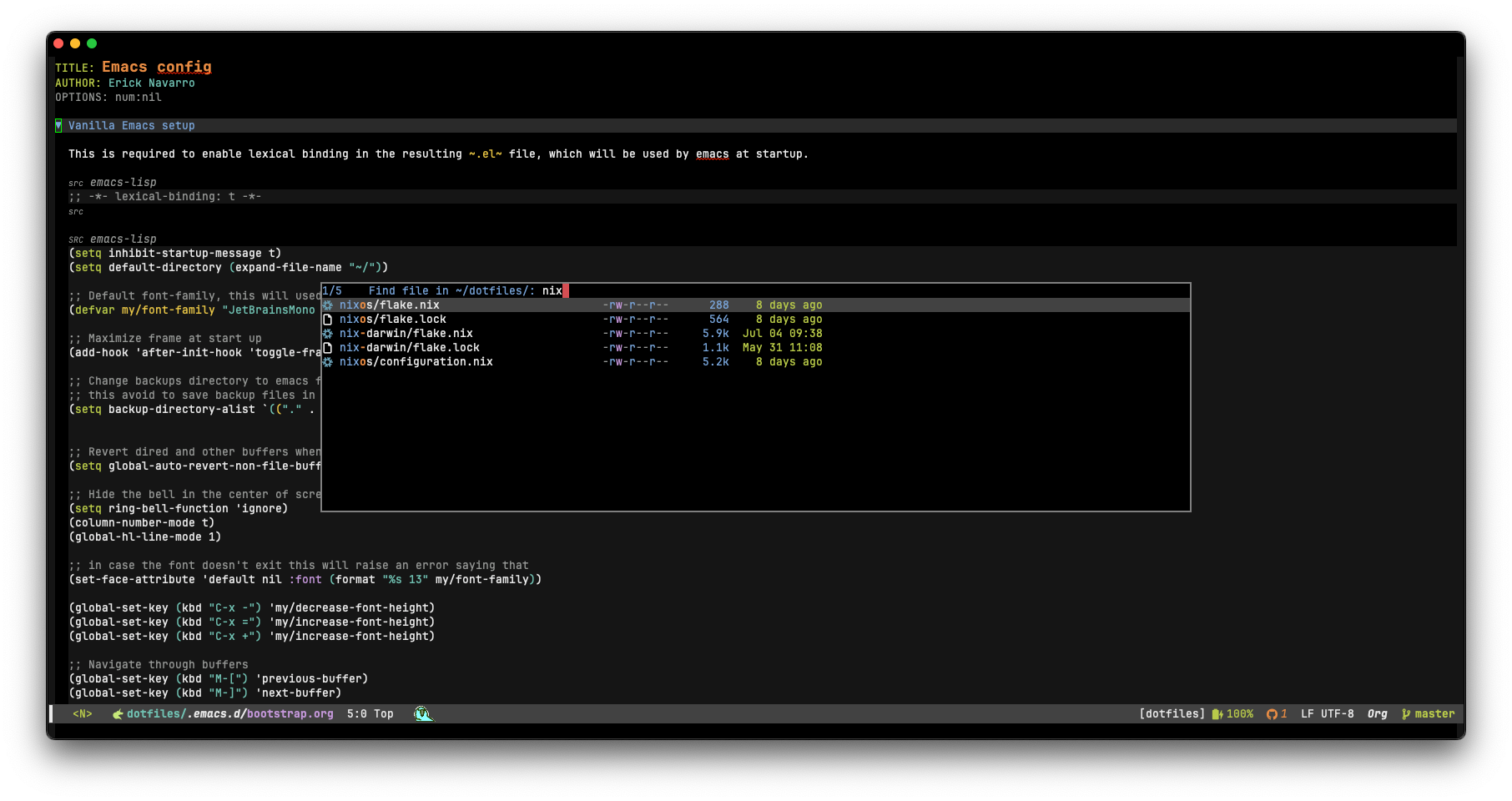Click the ring-bell-function setq line
1512x801 pixels.
pyautogui.click(x=179, y=509)
